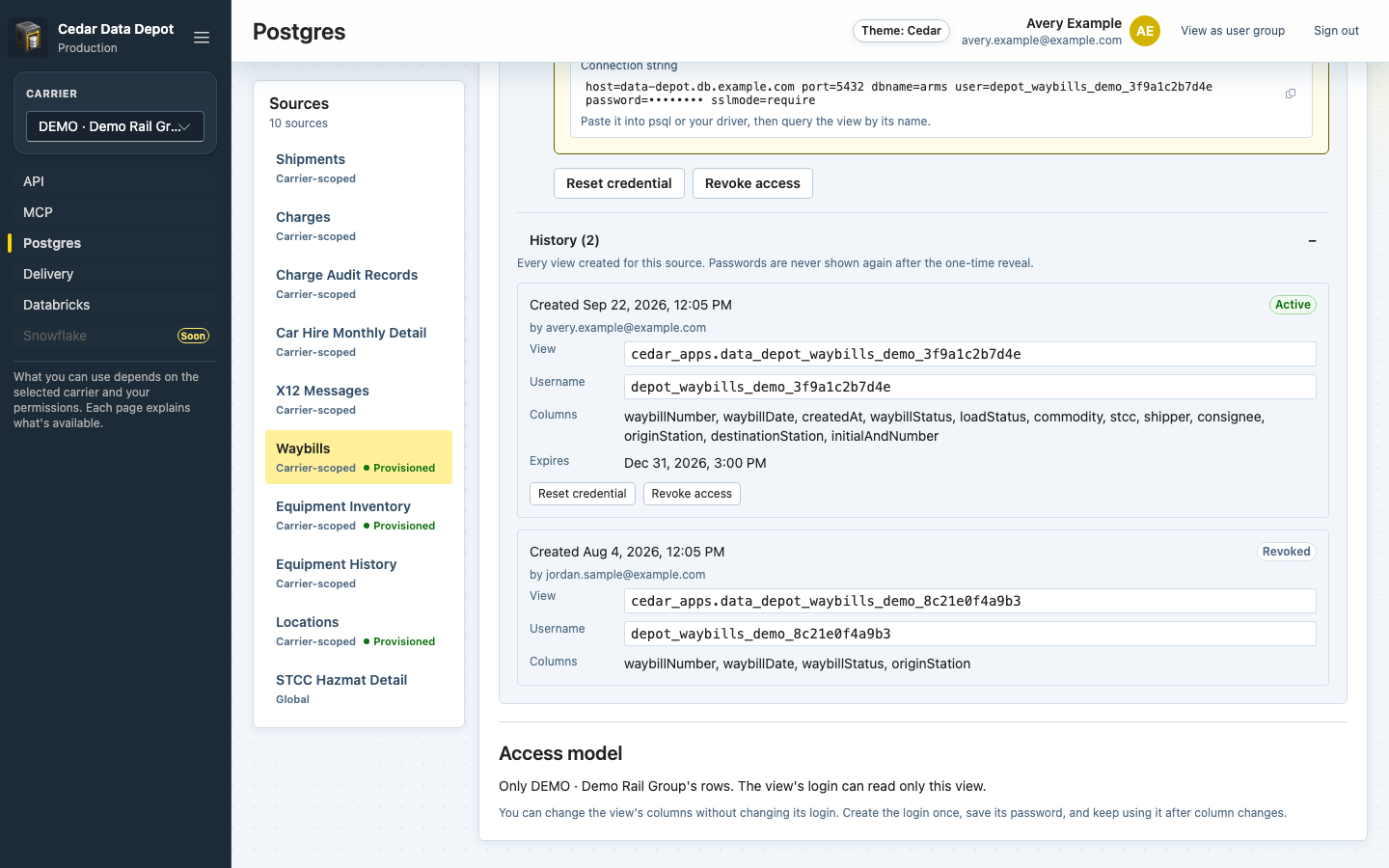This screenshot has height=868, width=1389.
Task: Open the Databricks sidebar page
Action: (x=116, y=305)
